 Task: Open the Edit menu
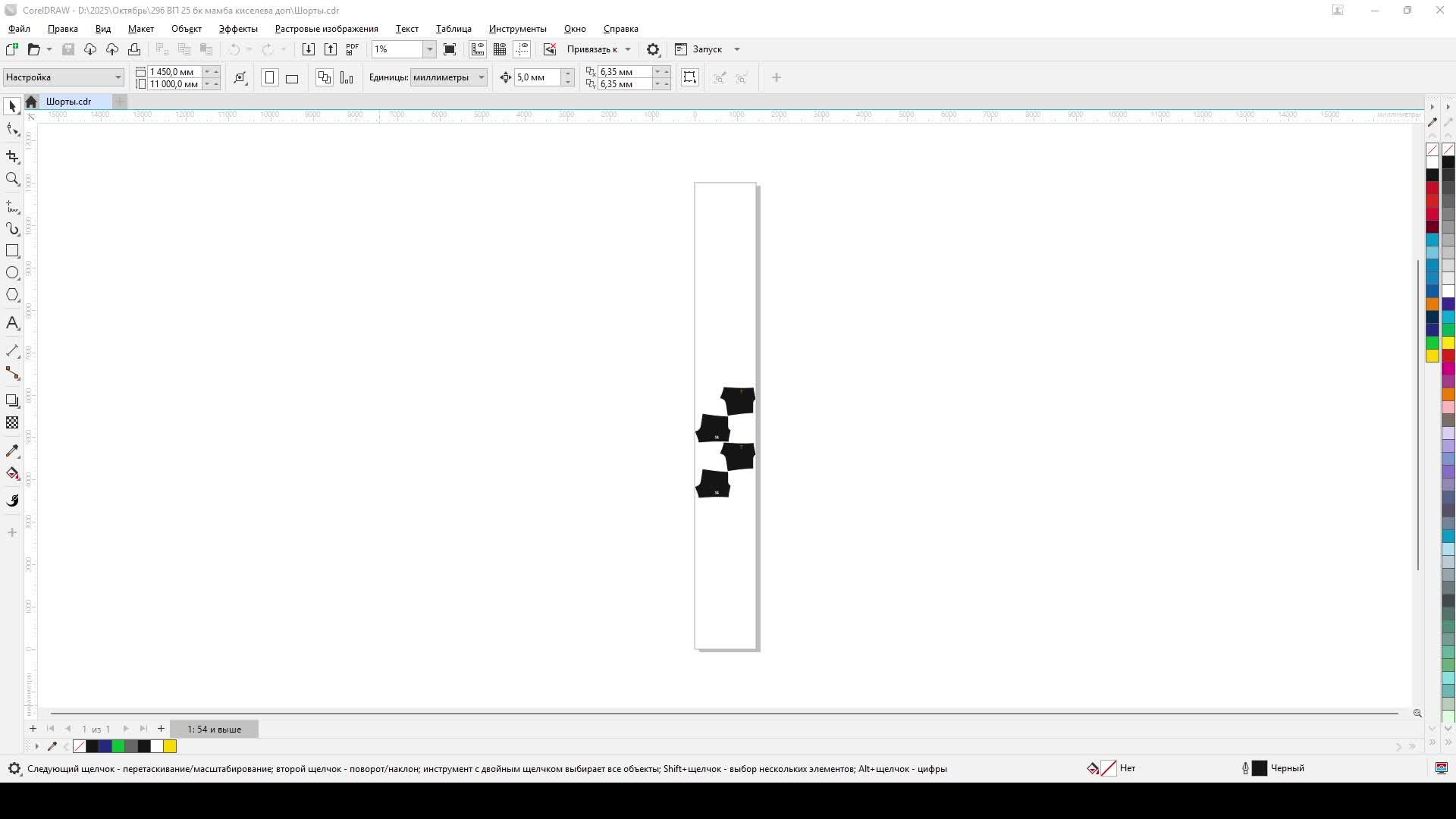[x=62, y=29]
